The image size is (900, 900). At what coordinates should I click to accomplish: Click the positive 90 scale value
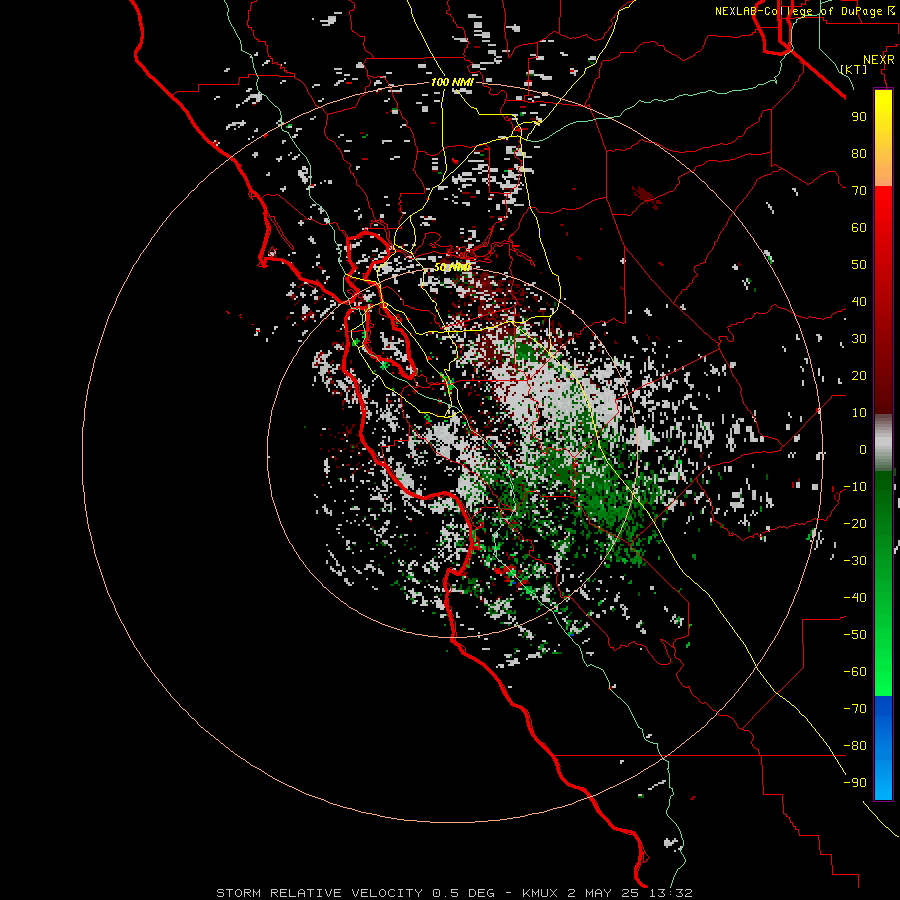click(x=859, y=117)
